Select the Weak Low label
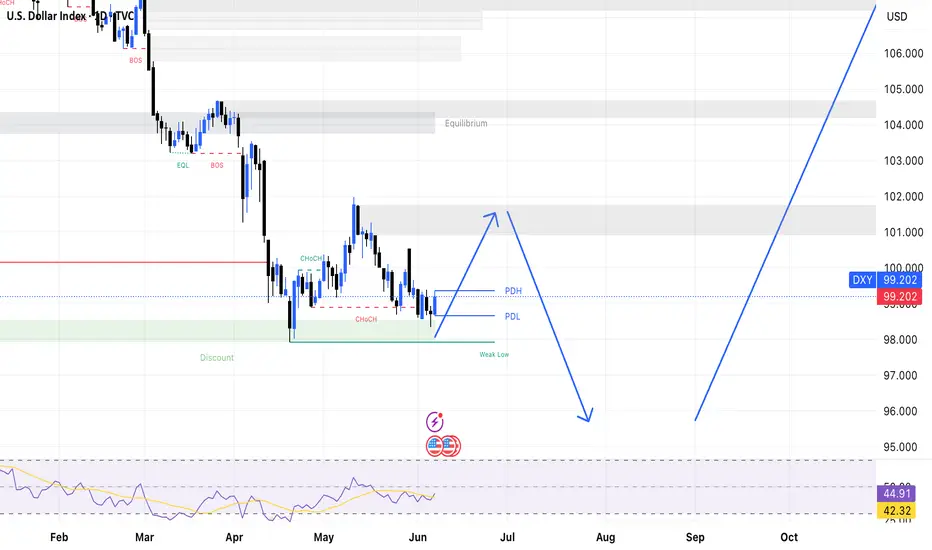932x550 pixels. tap(494, 354)
